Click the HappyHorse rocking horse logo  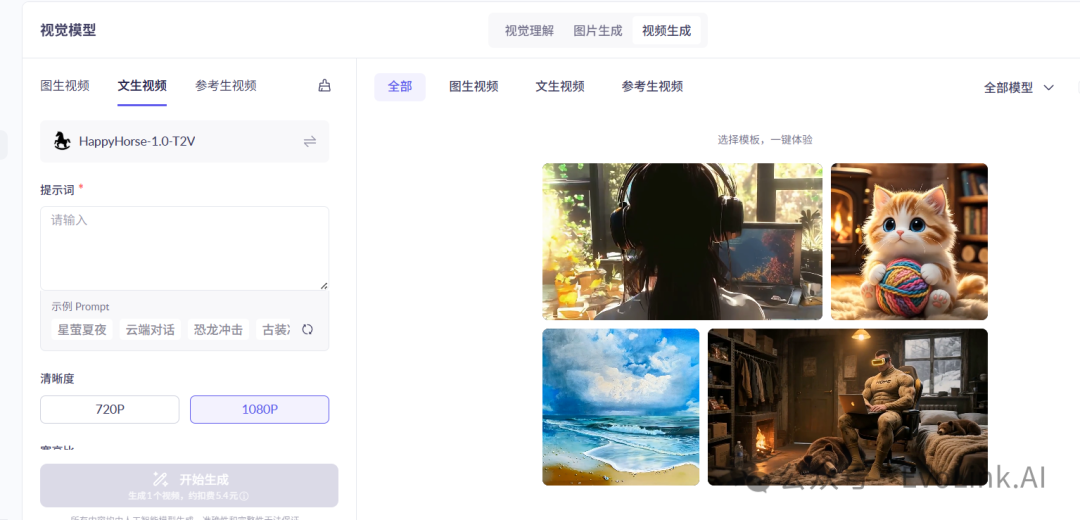62,142
